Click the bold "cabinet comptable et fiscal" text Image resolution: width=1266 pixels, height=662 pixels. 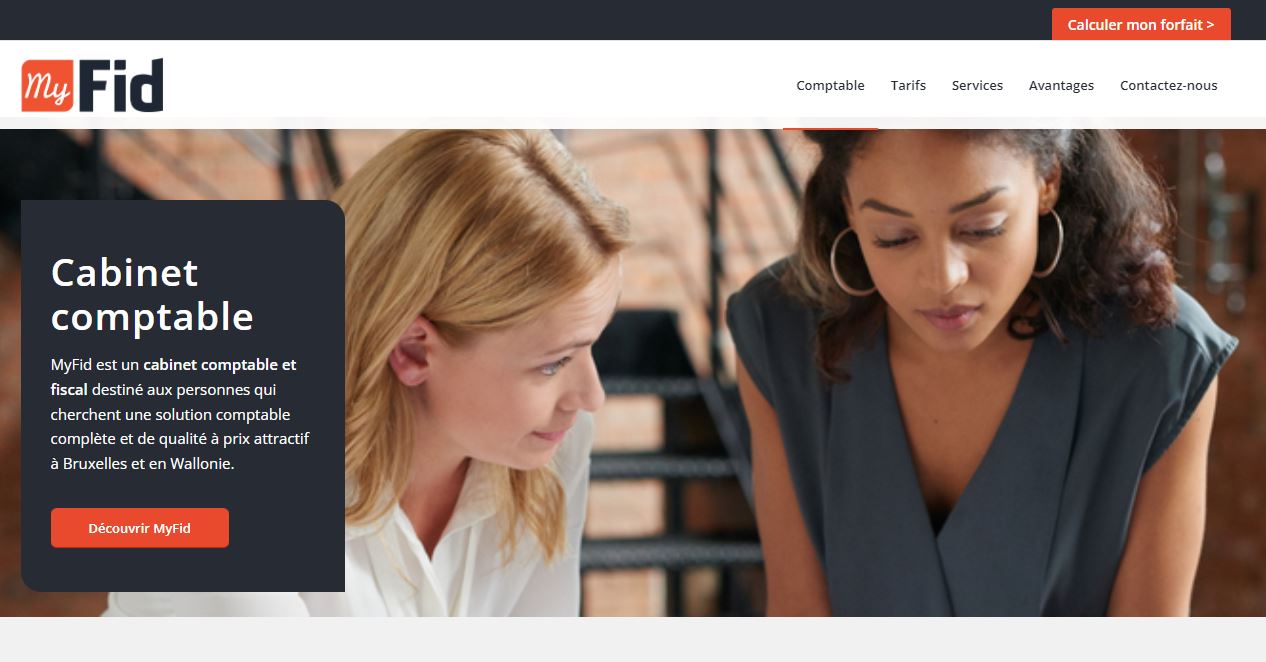pyautogui.click(x=173, y=376)
